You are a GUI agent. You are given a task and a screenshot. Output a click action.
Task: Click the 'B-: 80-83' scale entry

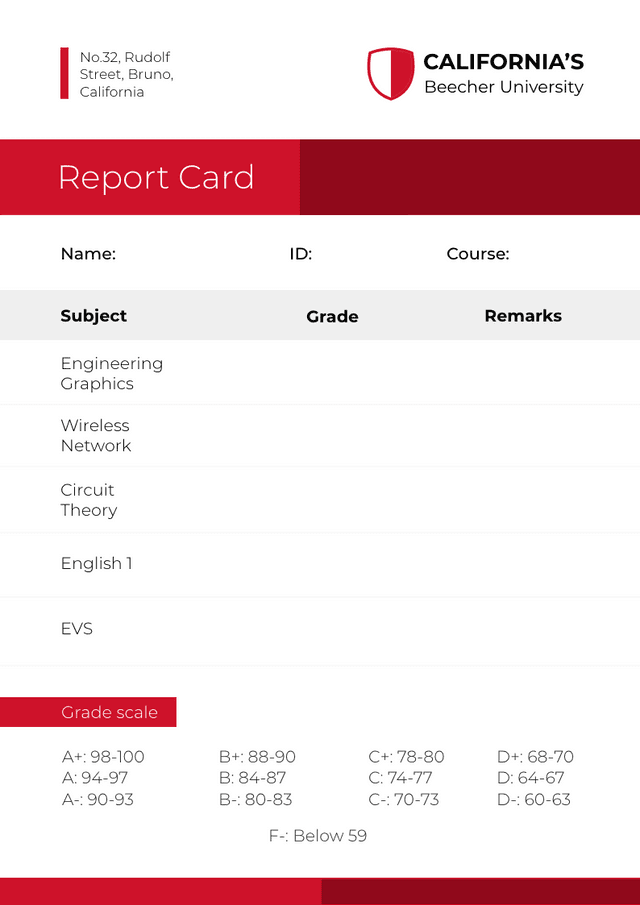pos(256,799)
